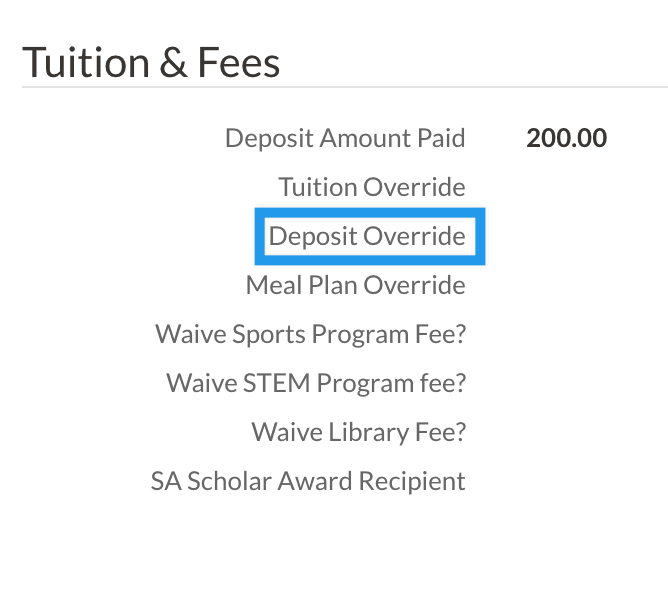Click blank value beside Waive STEM Program fee?

tap(566, 383)
